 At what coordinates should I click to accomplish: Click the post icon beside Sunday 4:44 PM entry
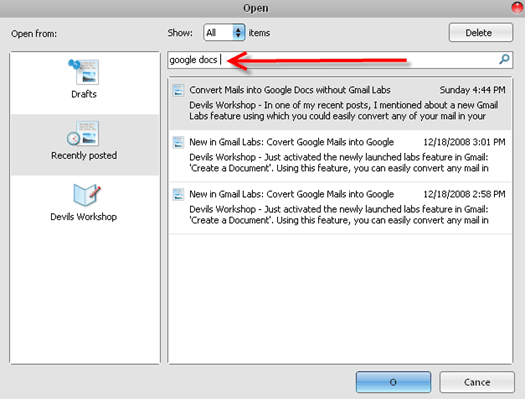[x=178, y=90]
